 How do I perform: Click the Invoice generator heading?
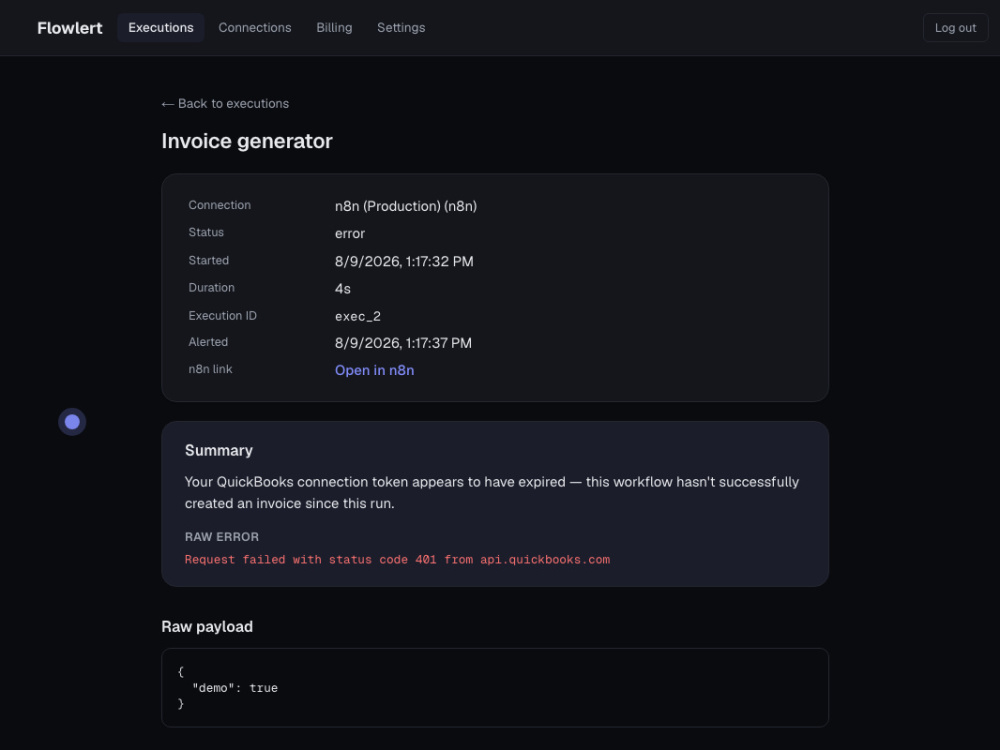point(247,141)
